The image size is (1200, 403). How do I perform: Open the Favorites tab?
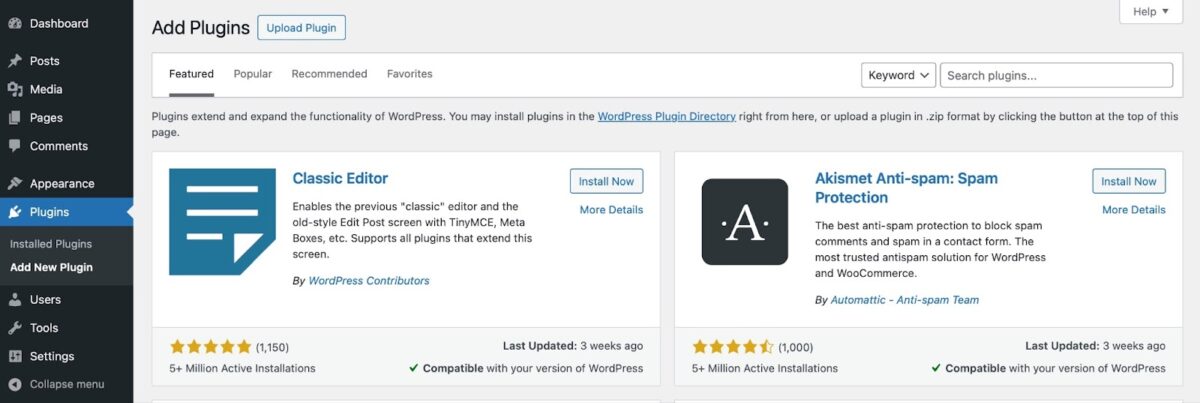[410, 74]
